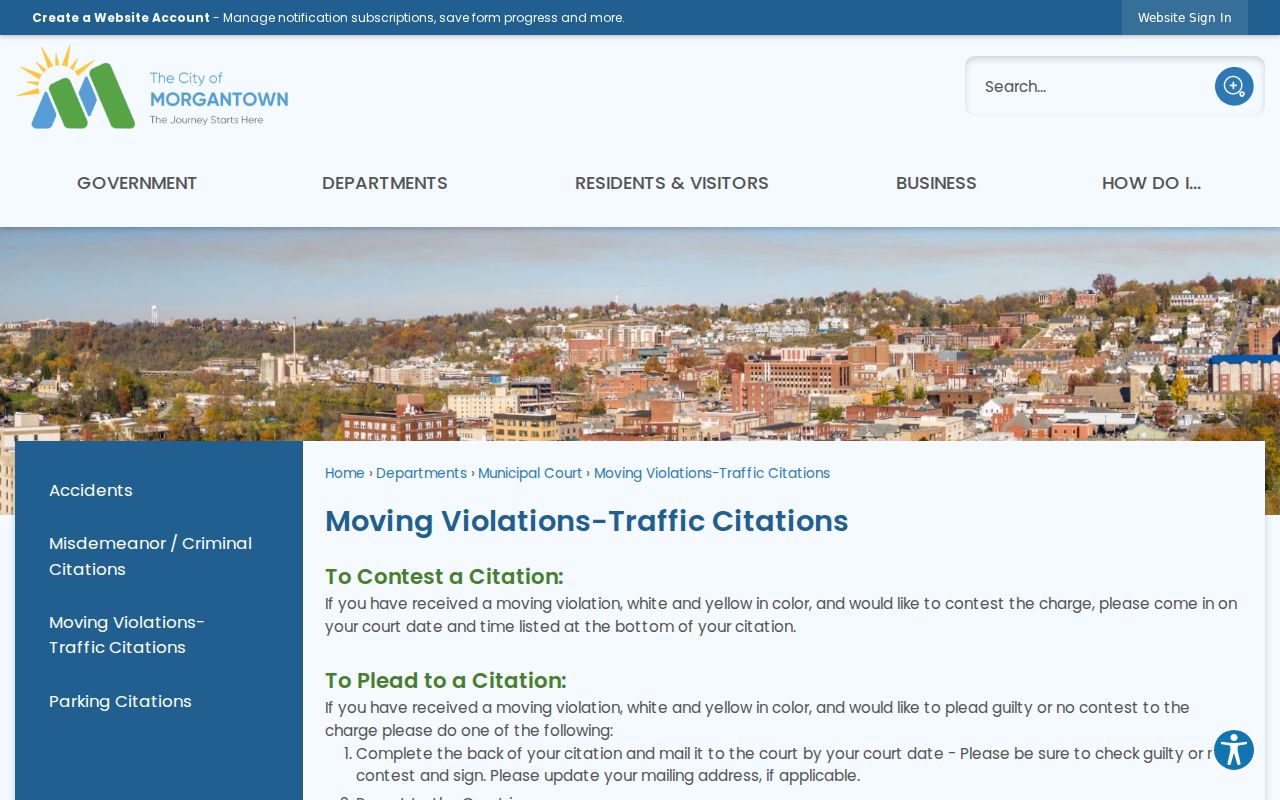This screenshot has width=1280, height=800.
Task: Open the How Do I... menu
Action: tap(1151, 183)
